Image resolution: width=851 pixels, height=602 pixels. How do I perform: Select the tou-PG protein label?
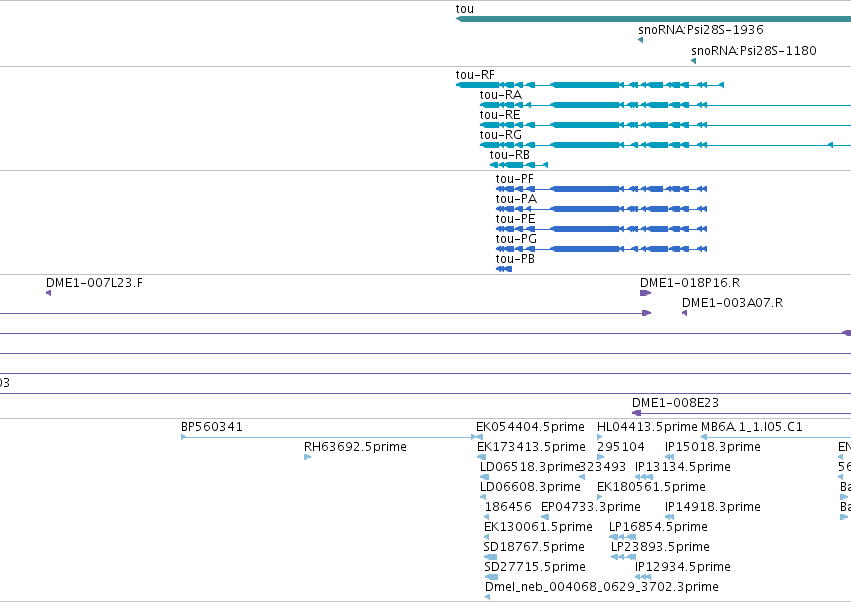click(516, 239)
